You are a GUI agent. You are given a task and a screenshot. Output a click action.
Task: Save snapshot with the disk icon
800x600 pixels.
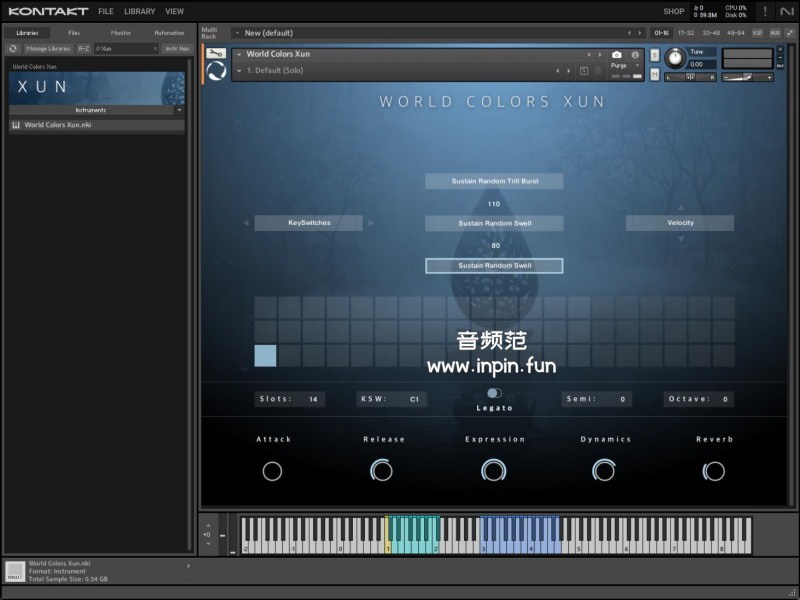(x=584, y=71)
